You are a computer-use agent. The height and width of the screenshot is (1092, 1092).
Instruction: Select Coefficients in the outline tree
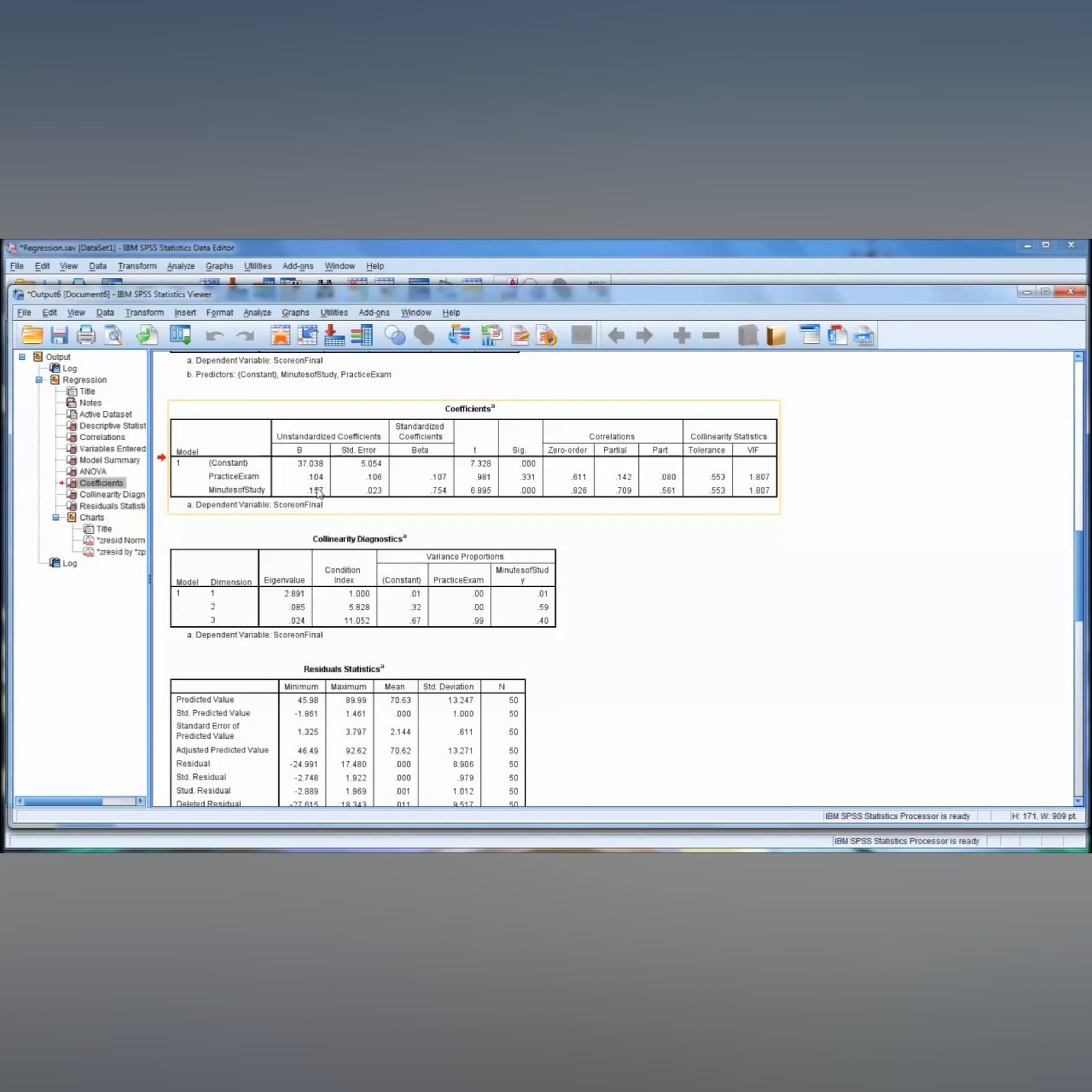(101, 483)
